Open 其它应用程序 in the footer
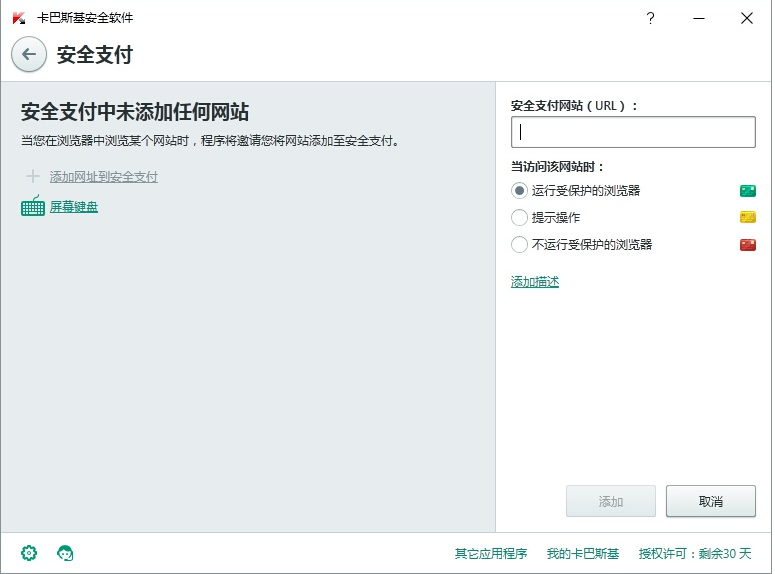This screenshot has height=574, width=775. (x=490, y=553)
